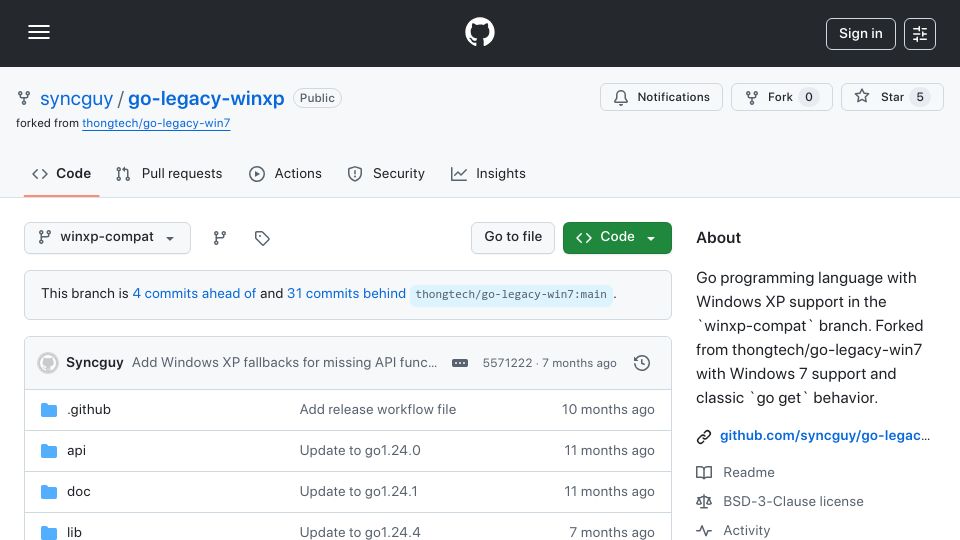Expand the winxp-compat branch selector
This screenshot has width=960, height=540.
click(x=107, y=238)
